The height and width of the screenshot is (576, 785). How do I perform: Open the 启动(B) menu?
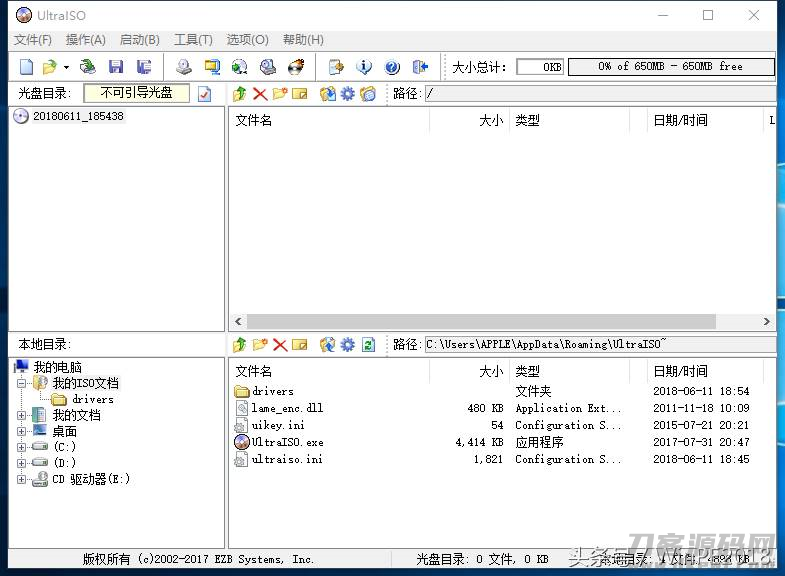(140, 40)
